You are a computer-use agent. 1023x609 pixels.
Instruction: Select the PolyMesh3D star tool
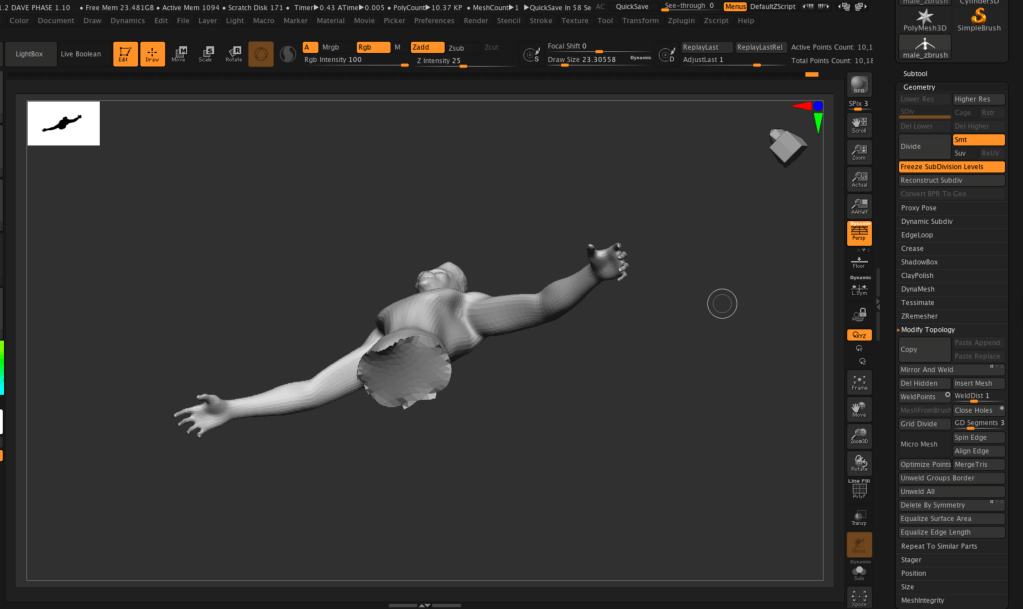924,20
